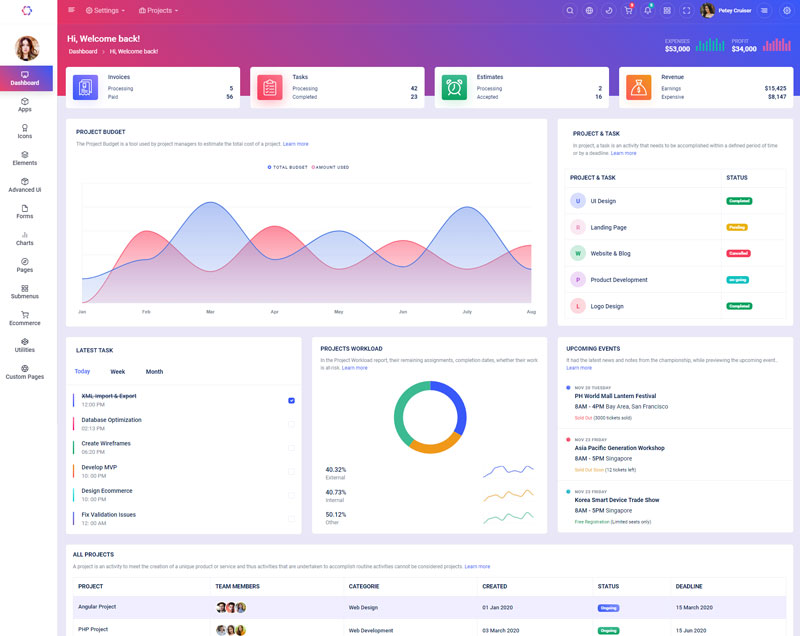The image size is (800, 636).
Task: Open the Charts sidebar icon
Action: [x=25, y=238]
